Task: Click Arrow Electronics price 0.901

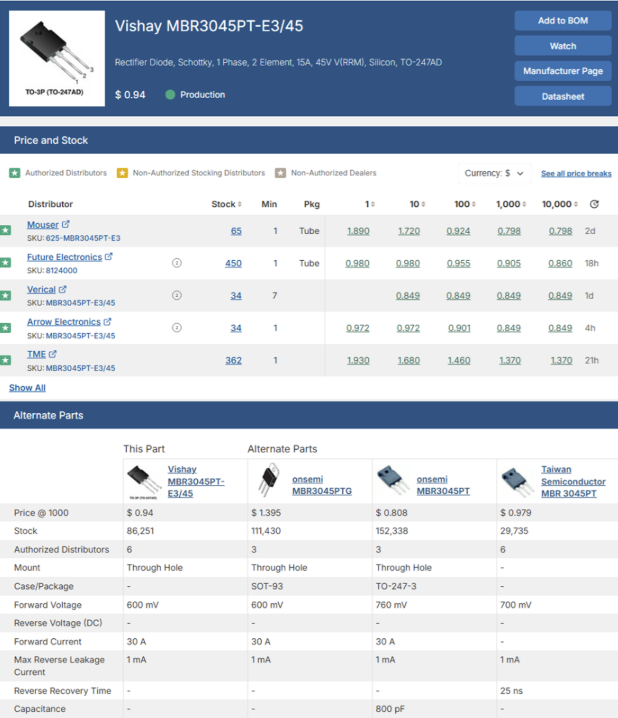Action: [459, 328]
